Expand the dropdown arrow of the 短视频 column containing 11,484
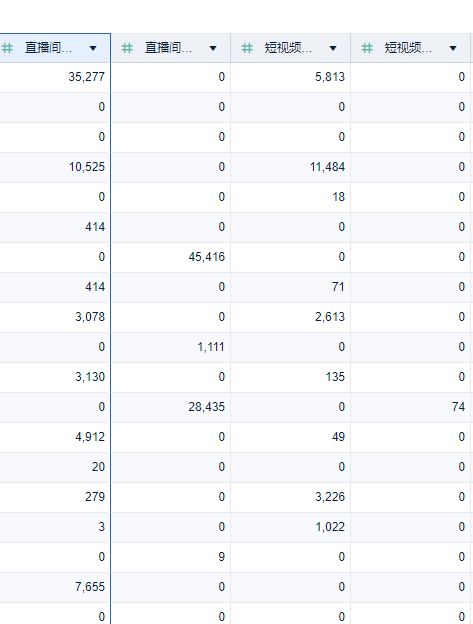This screenshot has width=473, height=624. pos(333,49)
